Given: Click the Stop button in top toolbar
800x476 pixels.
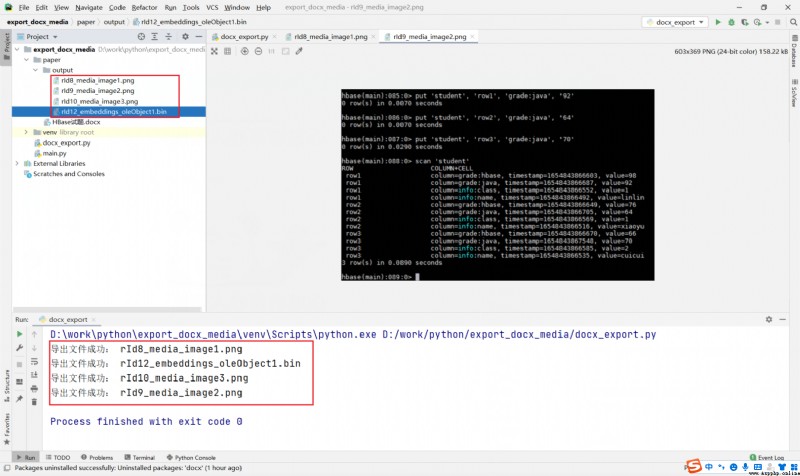Looking at the screenshot, I should (778, 22).
